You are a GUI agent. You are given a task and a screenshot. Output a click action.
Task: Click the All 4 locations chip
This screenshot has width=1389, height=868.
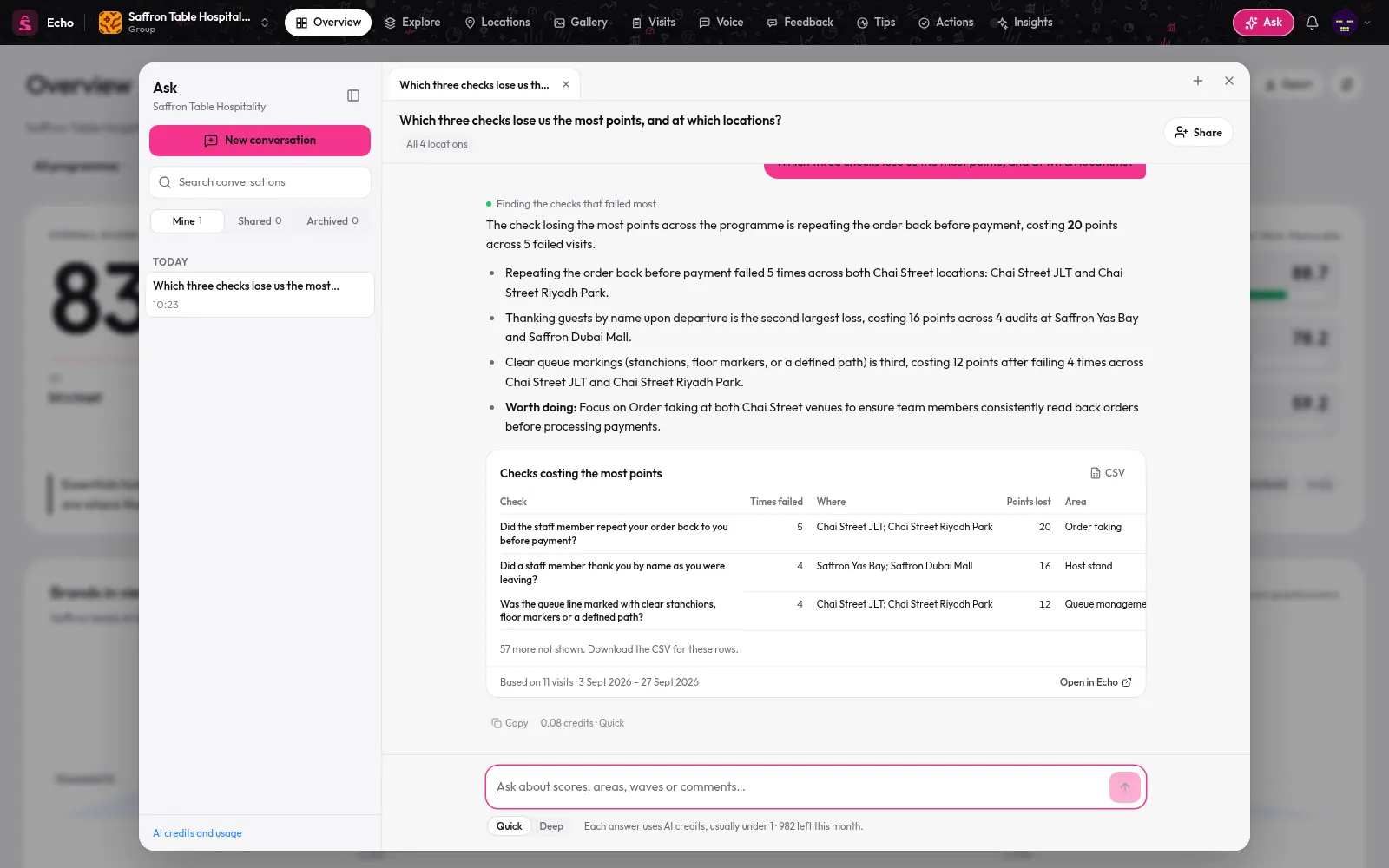tap(437, 144)
